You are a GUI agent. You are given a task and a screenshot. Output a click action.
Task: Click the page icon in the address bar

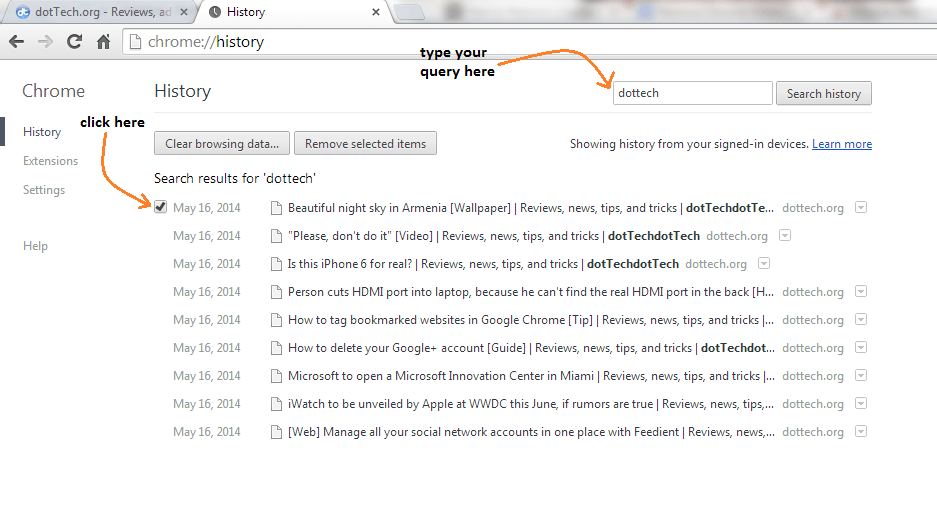tap(136, 42)
